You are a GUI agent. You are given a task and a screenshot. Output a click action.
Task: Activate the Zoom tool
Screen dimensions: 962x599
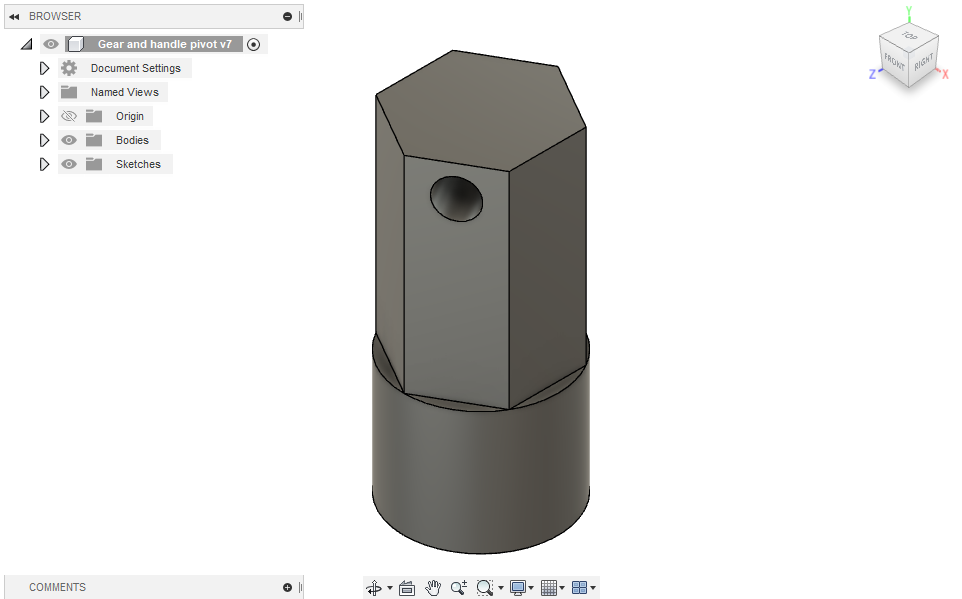(458, 588)
